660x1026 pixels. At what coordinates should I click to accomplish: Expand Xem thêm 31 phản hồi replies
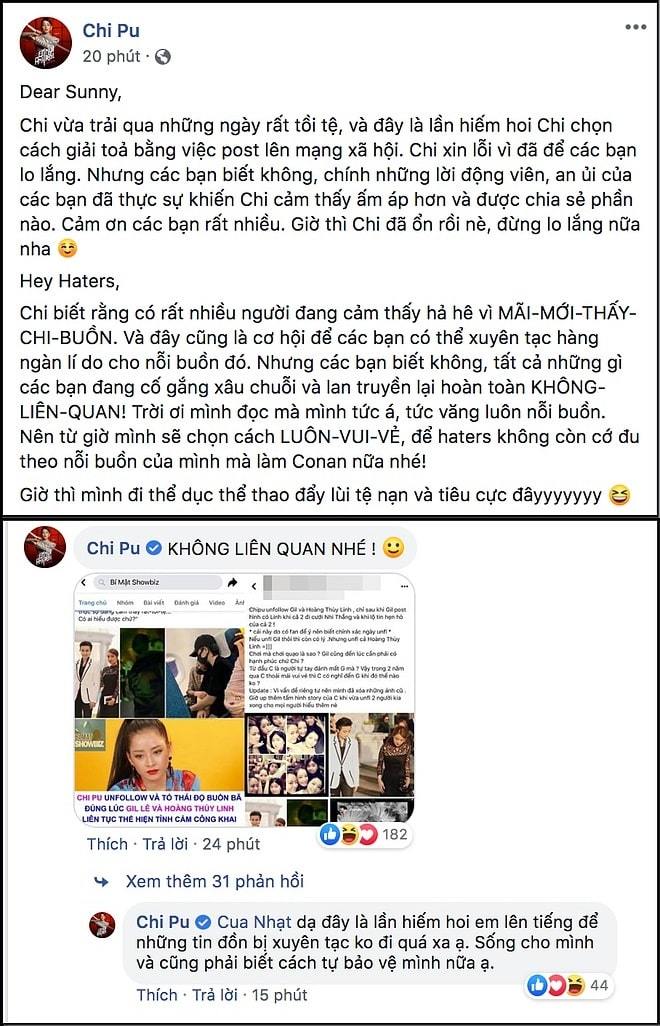(215, 881)
